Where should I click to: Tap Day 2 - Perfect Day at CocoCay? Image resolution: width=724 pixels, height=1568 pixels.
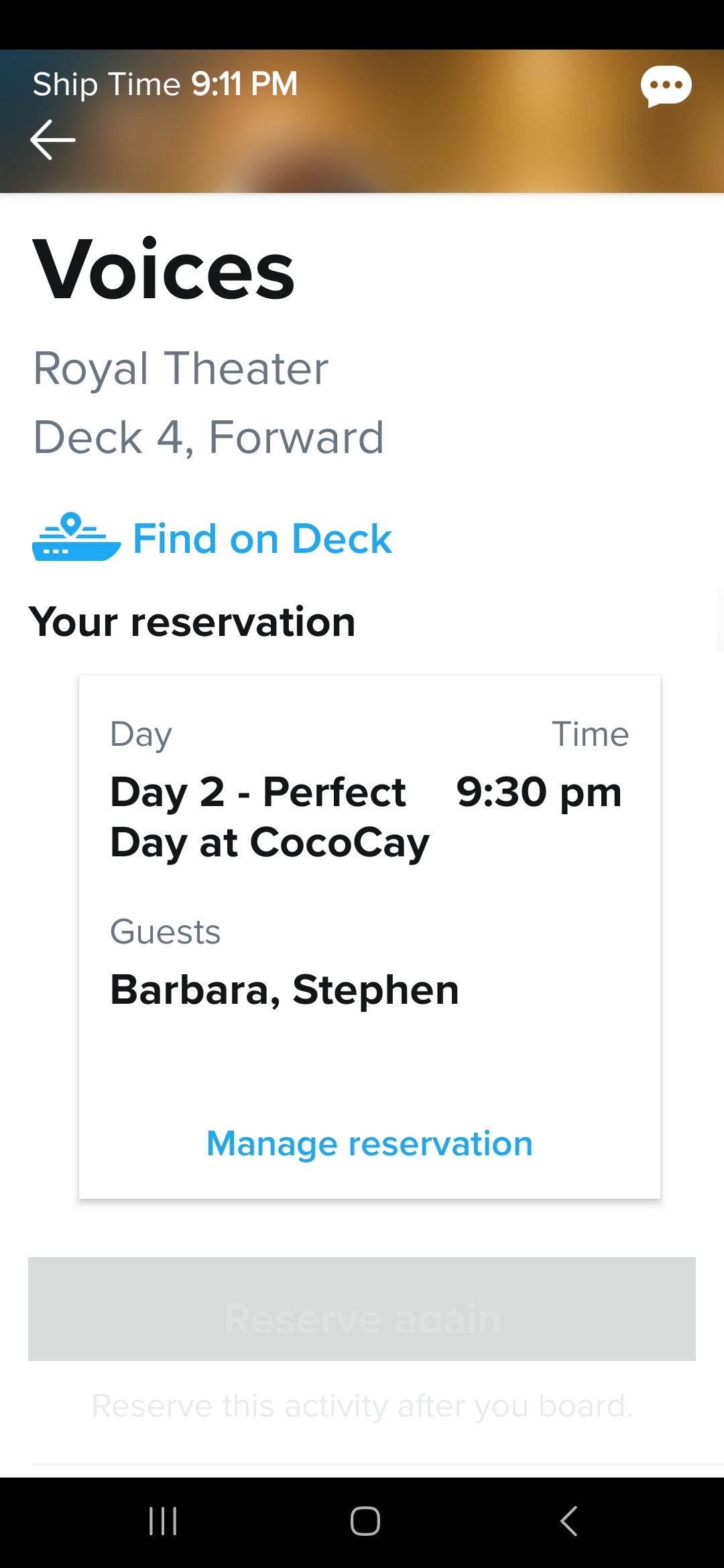pos(269,818)
